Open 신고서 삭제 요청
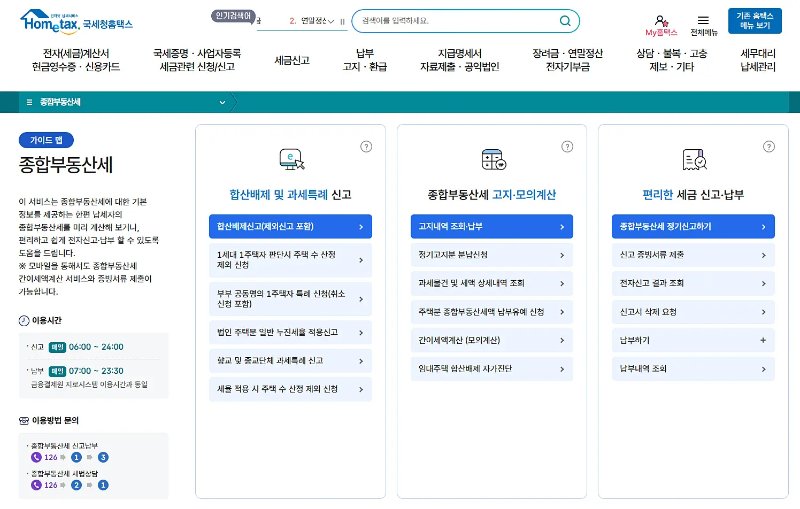800x509 pixels. [x=693, y=312]
